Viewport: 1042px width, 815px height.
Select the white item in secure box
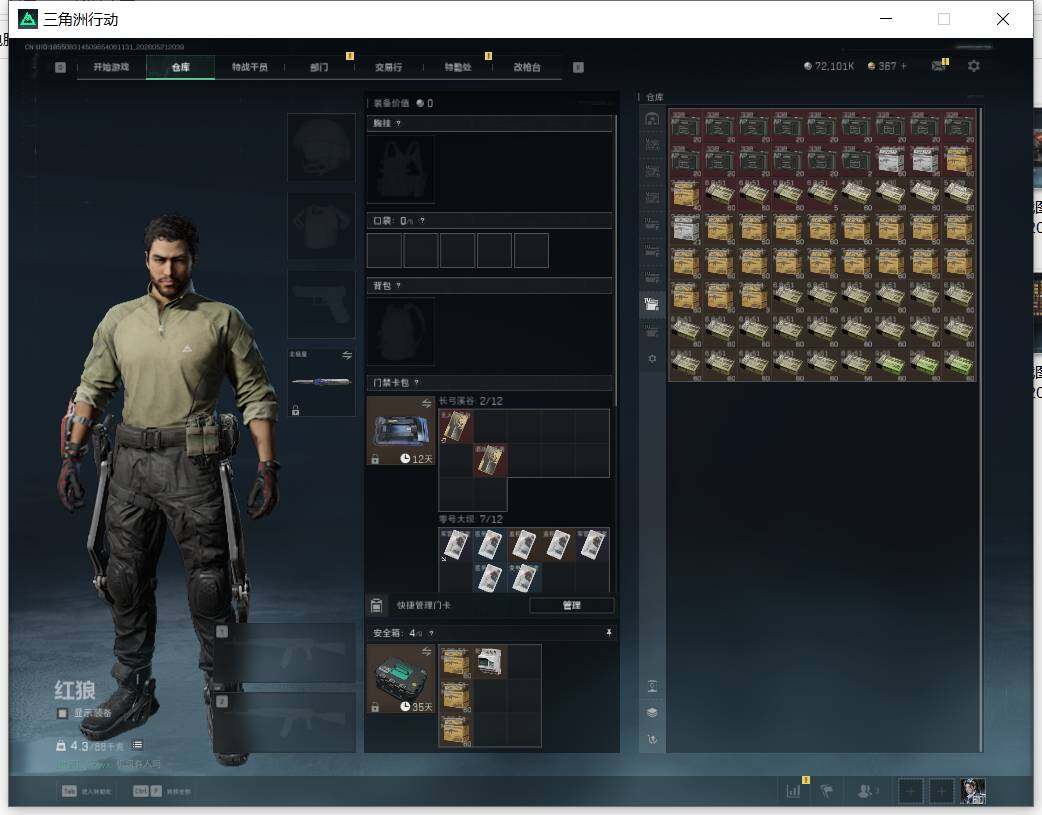point(490,661)
